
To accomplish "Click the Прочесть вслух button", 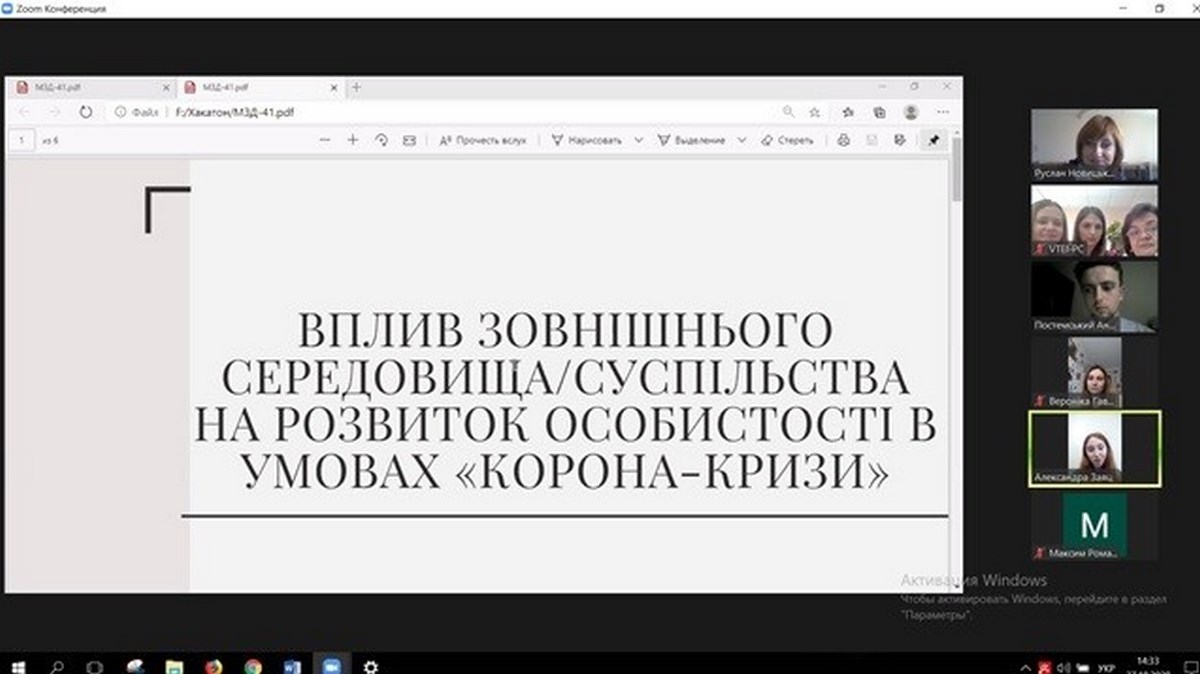I will 482,141.
